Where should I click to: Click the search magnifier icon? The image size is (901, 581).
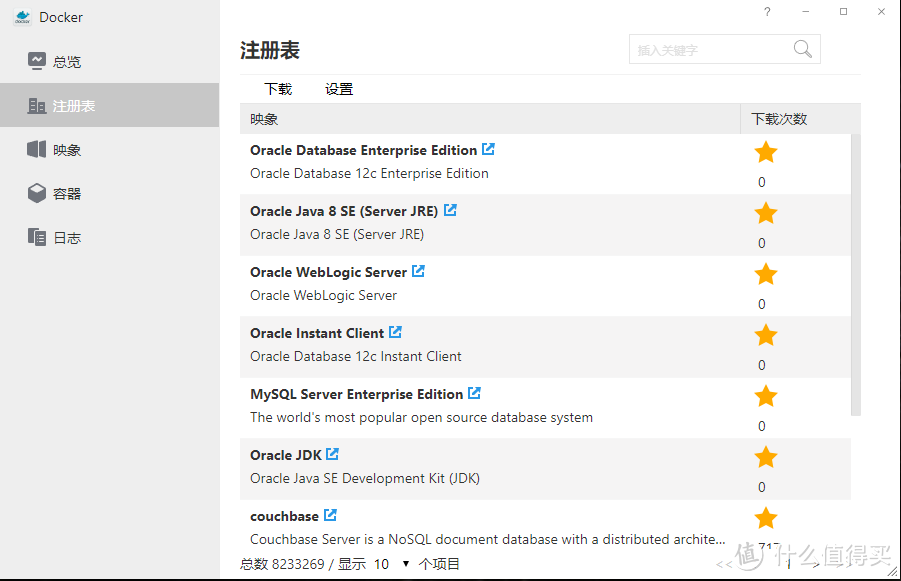(803, 49)
